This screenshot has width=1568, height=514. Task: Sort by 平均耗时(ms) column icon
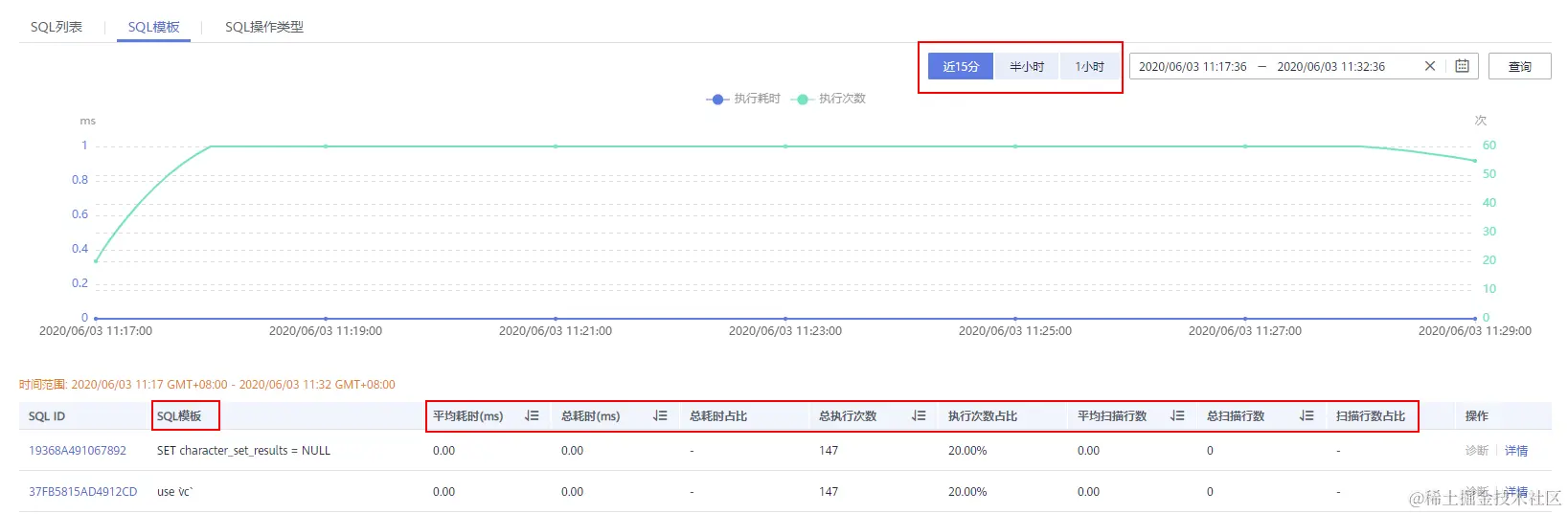pyautogui.click(x=533, y=415)
